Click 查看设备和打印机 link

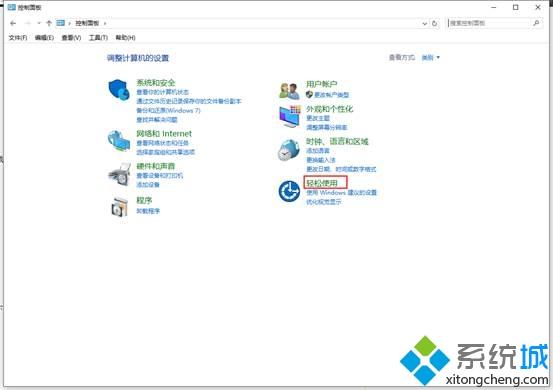159,176
